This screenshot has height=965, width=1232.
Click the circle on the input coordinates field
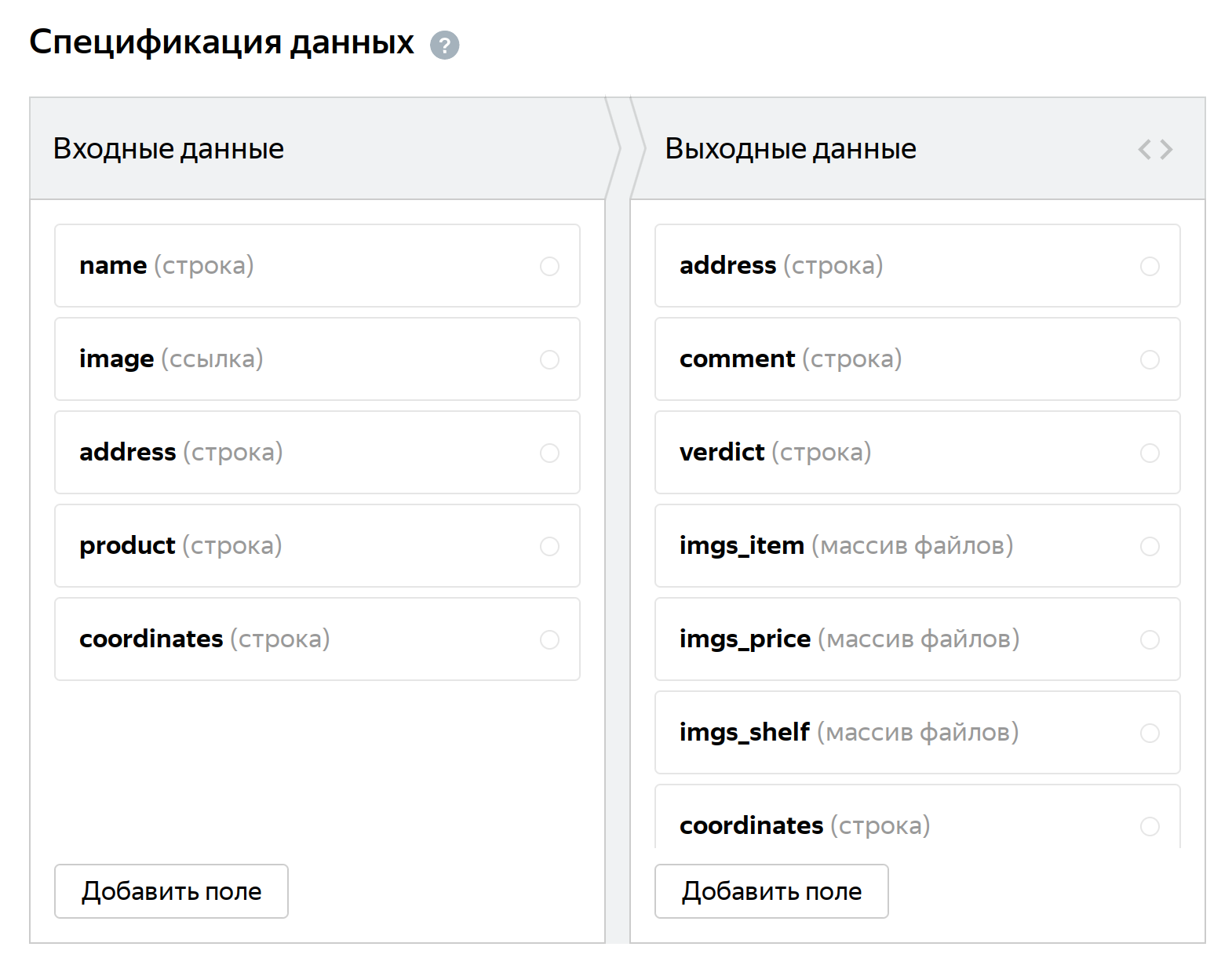549,639
